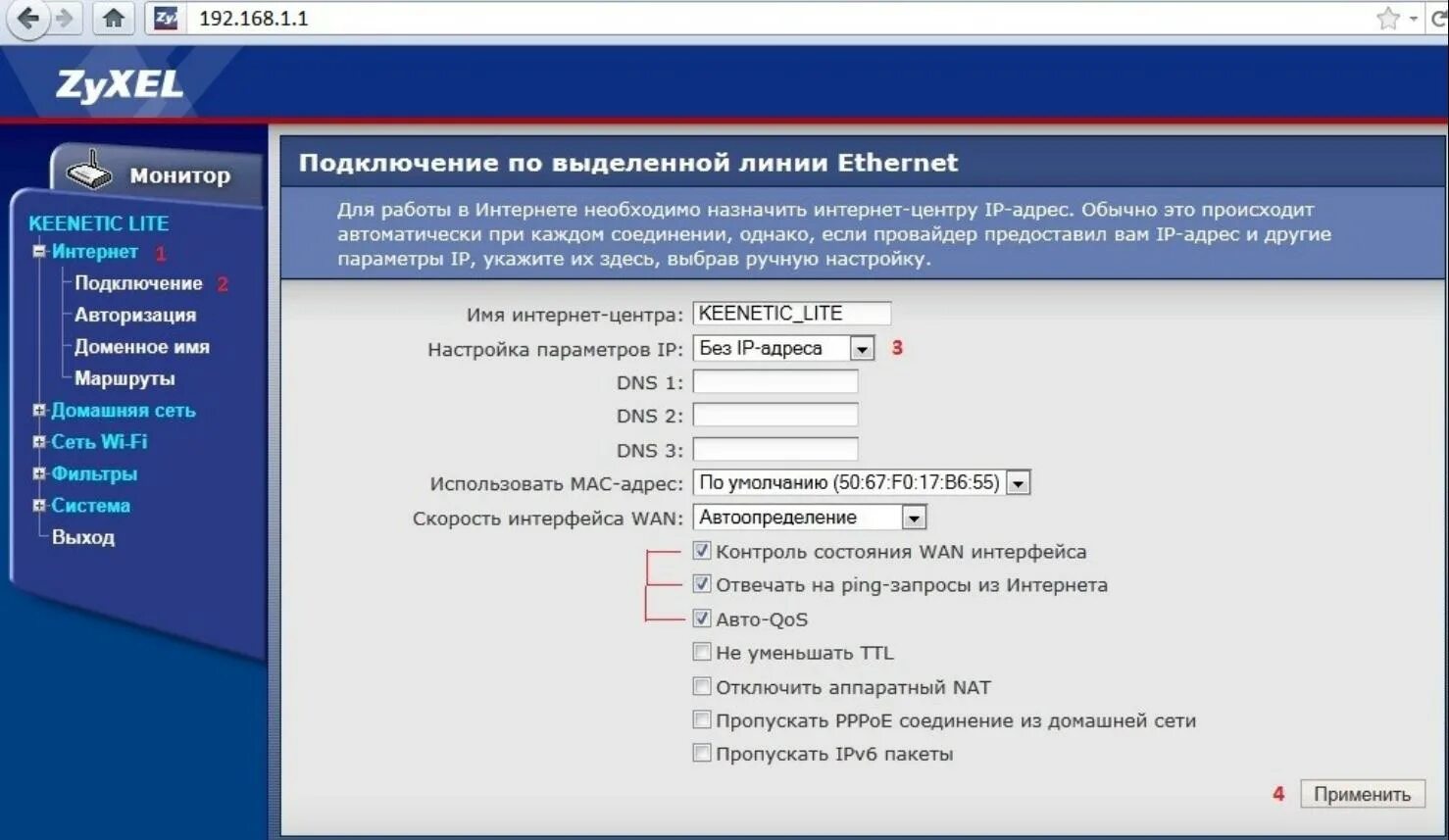Click the DNS 1 input field

775,382
